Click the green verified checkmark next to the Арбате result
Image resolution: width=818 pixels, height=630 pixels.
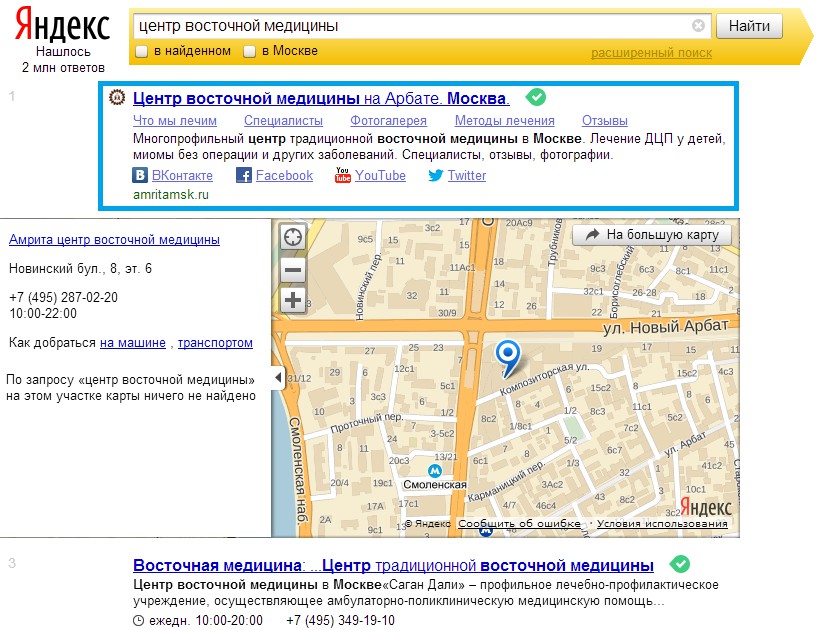click(x=536, y=97)
